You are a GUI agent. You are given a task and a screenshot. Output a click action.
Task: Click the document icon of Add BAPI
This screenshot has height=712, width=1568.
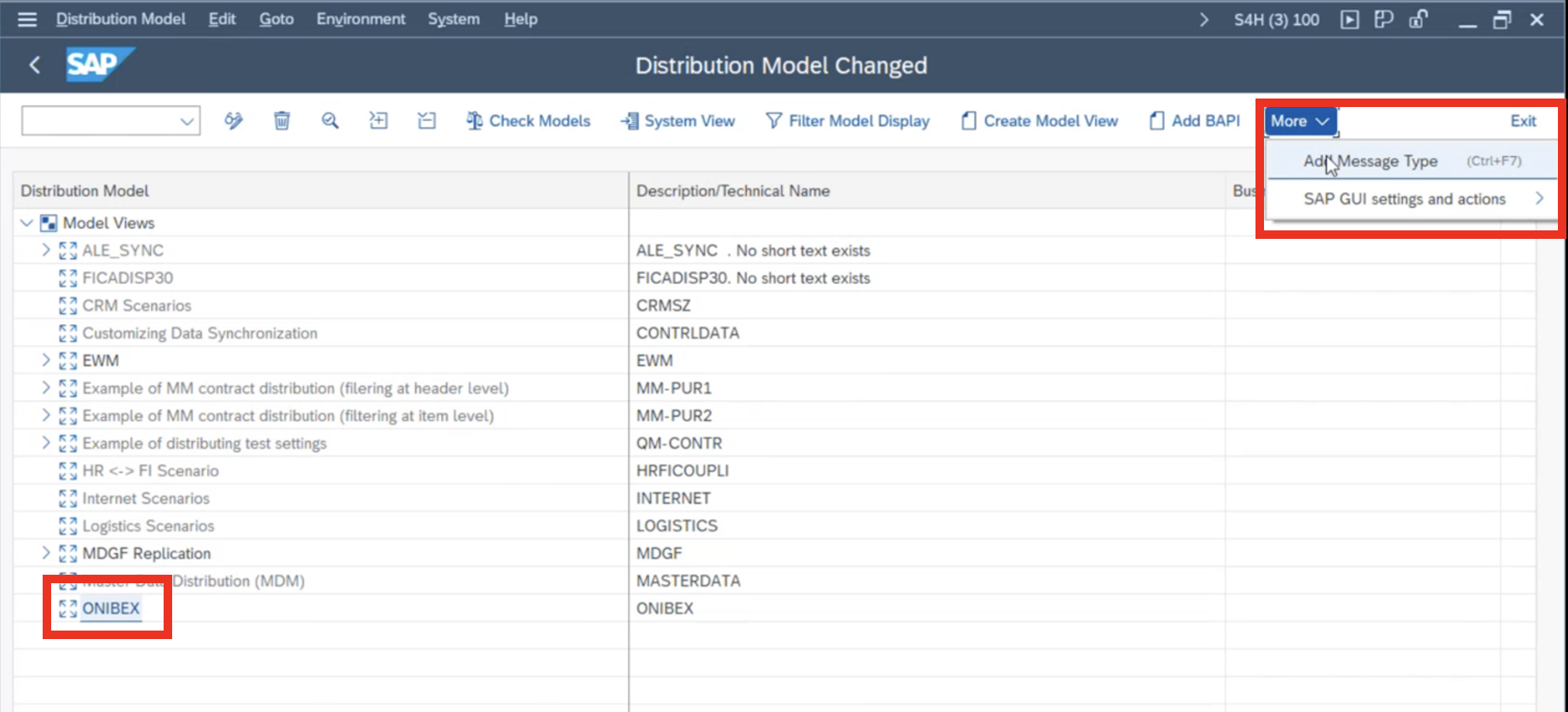coord(1156,121)
